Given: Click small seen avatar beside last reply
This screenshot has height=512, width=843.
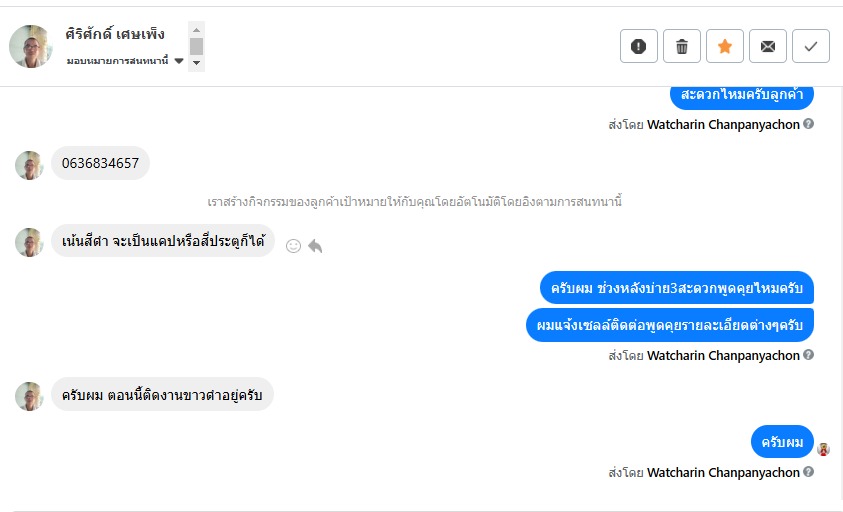Looking at the screenshot, I should click(x=823, y=449).
